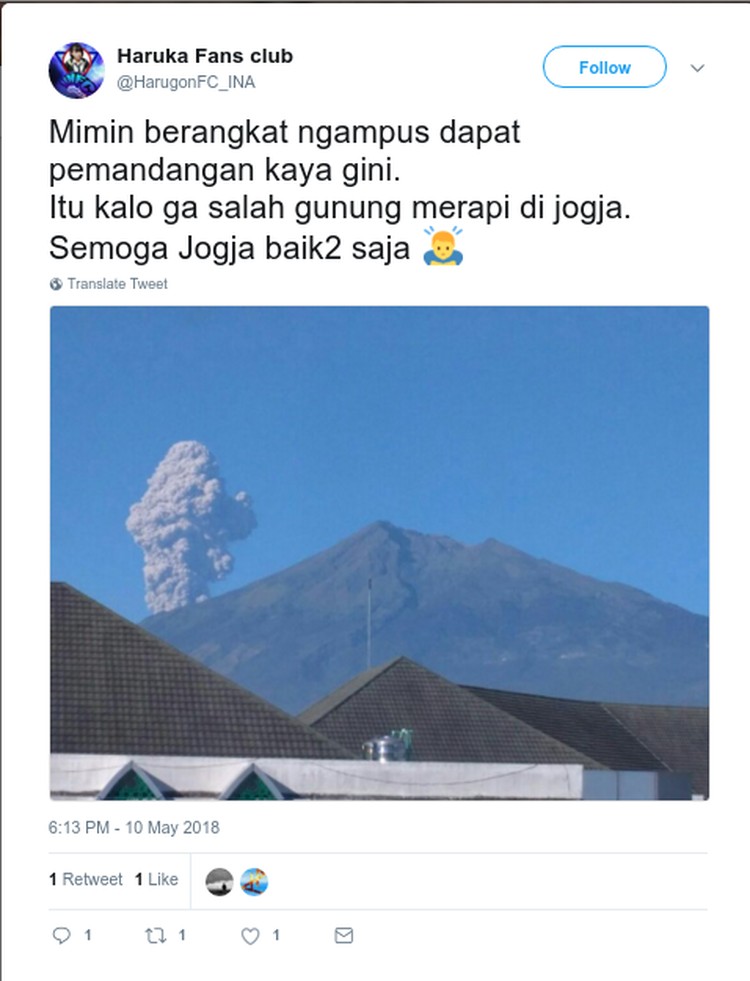Open the @HarugonFC_INA handle link
Viewport: 750px width, 981px height.
(x=186, y=82)
